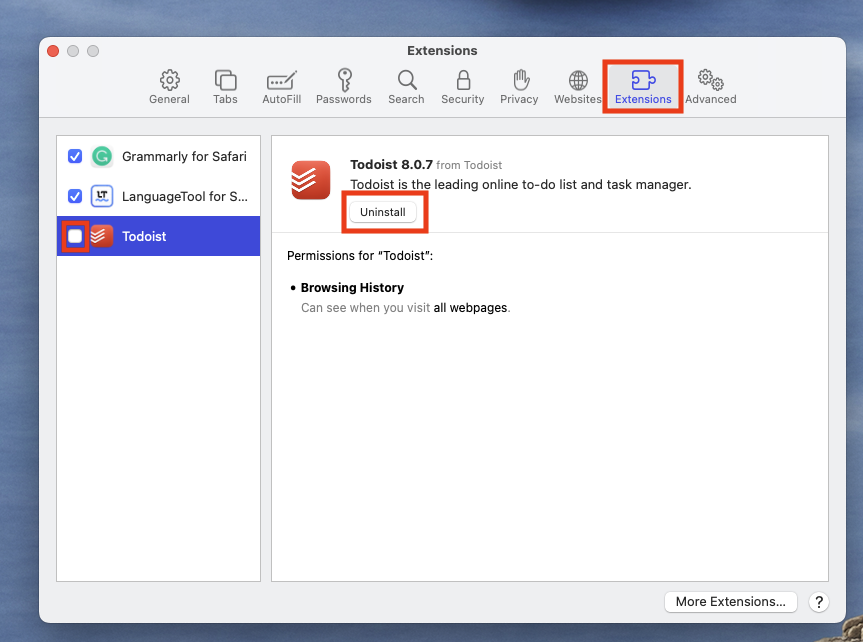This screenshot has width=863, height=642.
Task: Open the AutoFill preferences pane
Action: [x=282, y=87]
